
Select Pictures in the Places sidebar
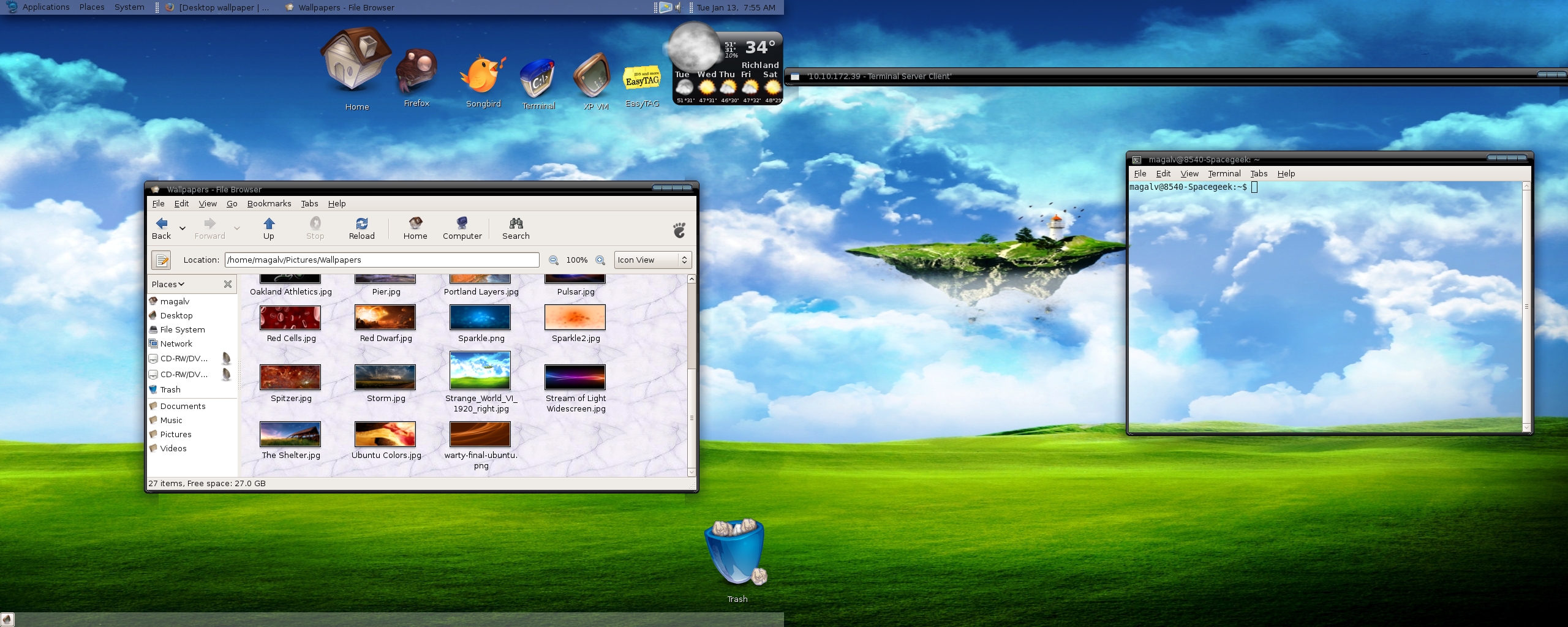(x=176, y=435)
